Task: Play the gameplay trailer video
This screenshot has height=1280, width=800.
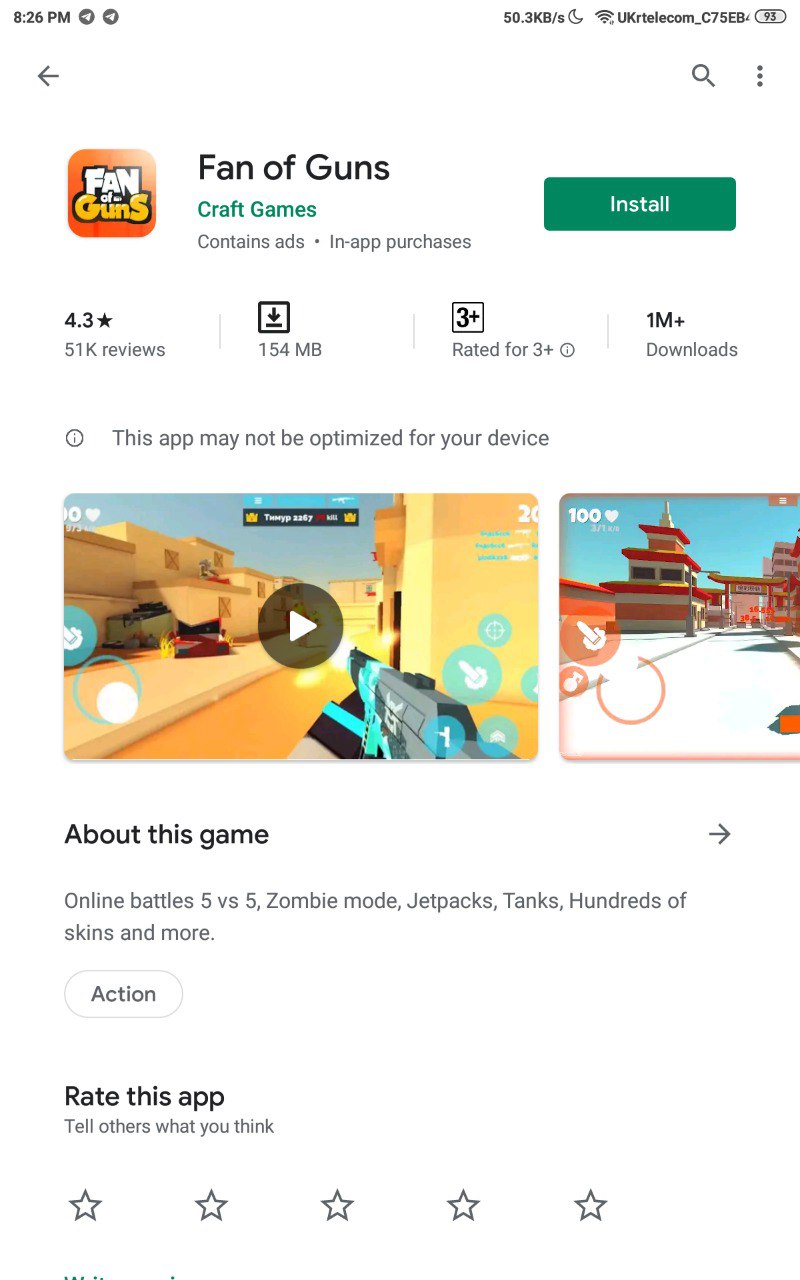Action: [x=301, y=627]
